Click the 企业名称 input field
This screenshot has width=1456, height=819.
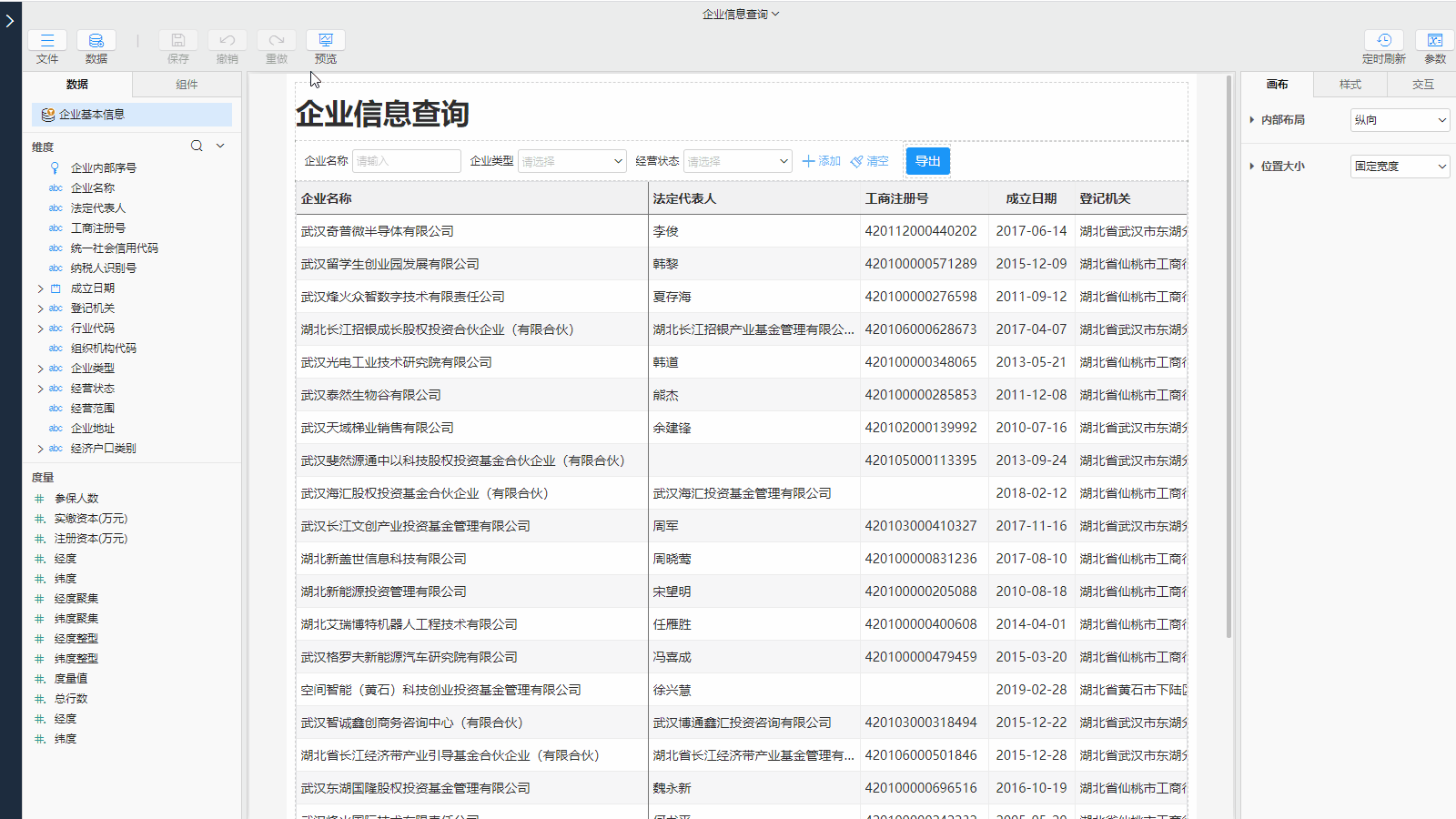[x=406, y=161]
